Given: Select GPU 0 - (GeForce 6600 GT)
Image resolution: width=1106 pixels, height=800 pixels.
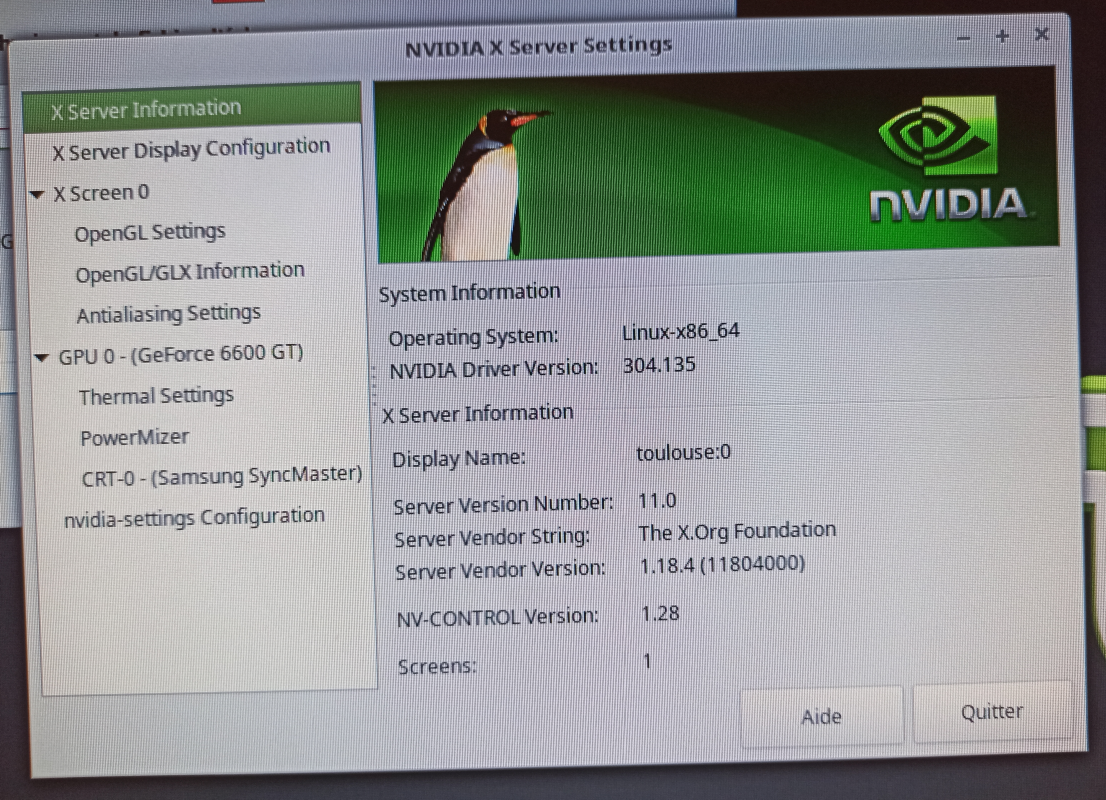Looking at the screenshot, I should 181,354.
